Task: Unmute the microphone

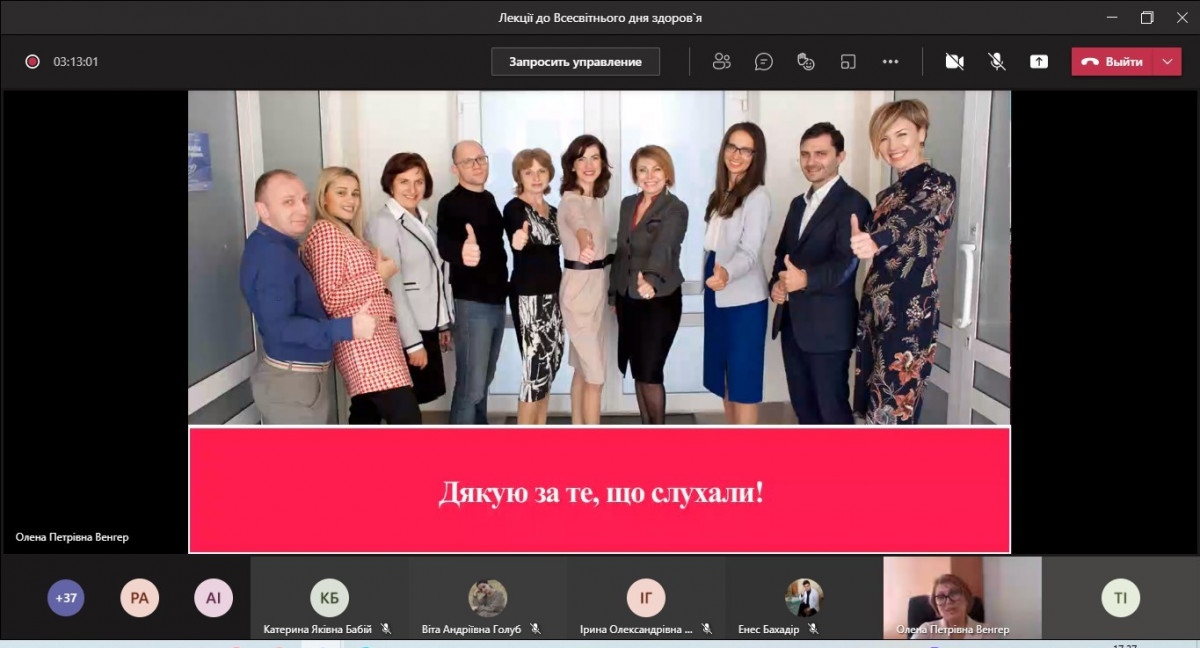Action: (x=997, y=62)
